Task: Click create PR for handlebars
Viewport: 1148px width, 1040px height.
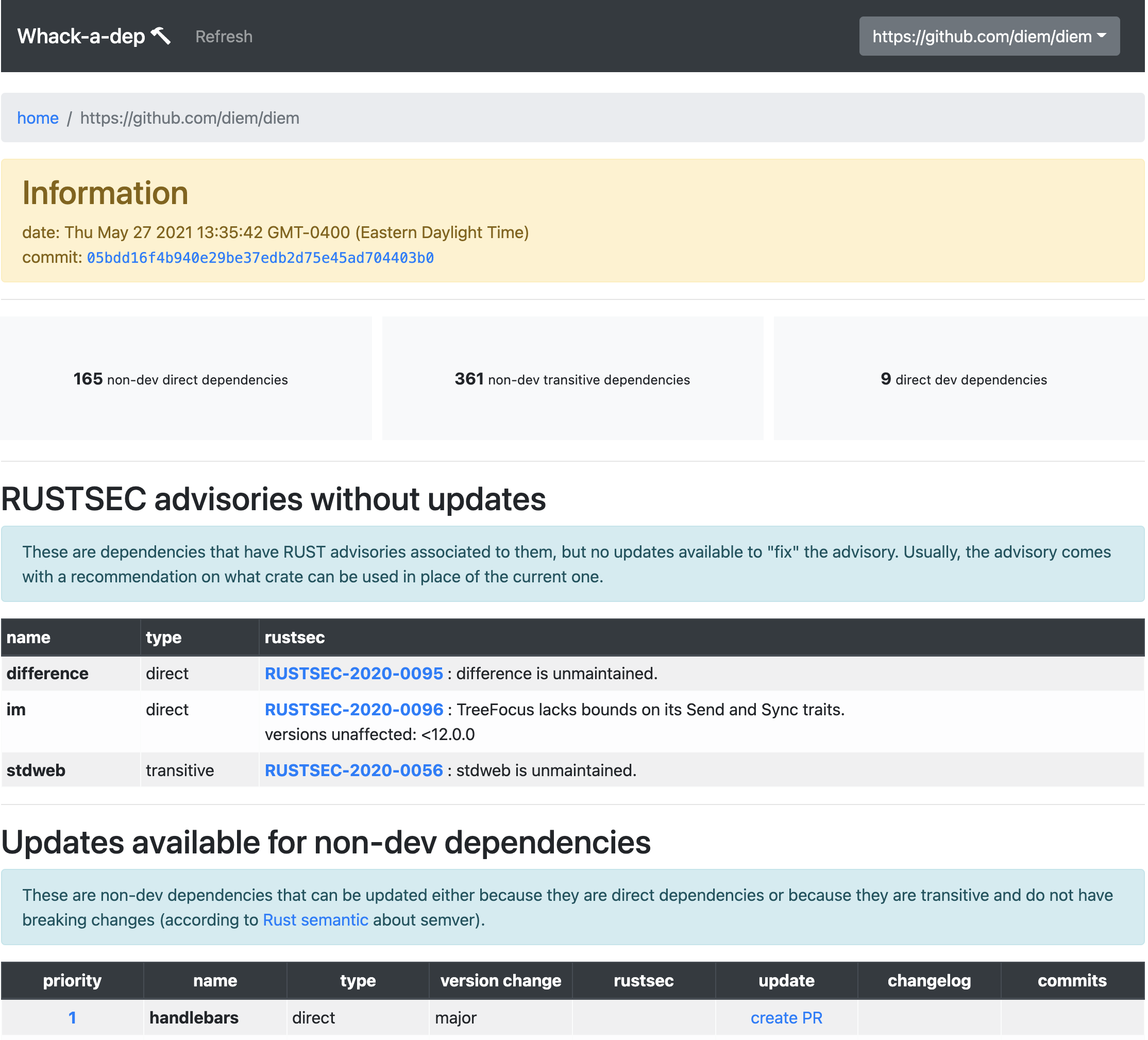Action: coord(786,1018)
